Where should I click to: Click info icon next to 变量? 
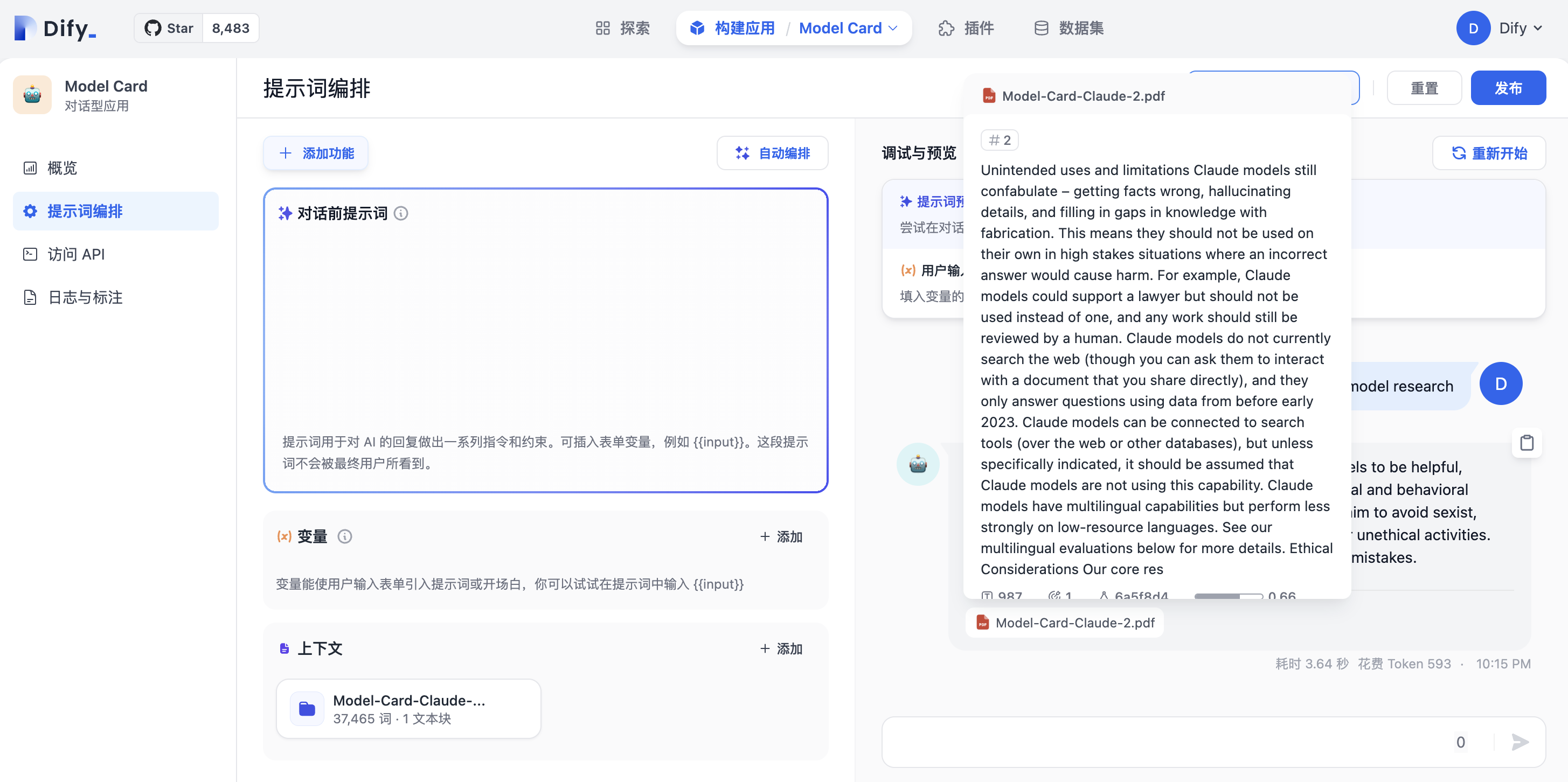[344, 536]
